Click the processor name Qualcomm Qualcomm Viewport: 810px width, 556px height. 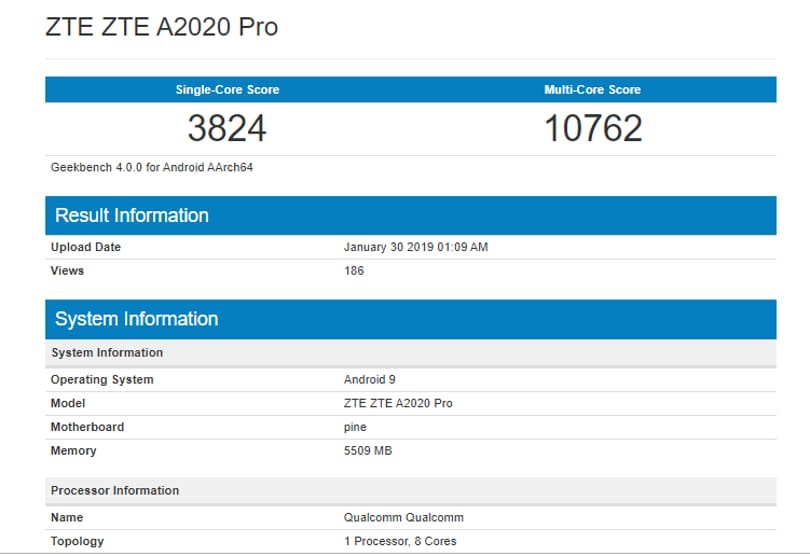click(404, 518)
